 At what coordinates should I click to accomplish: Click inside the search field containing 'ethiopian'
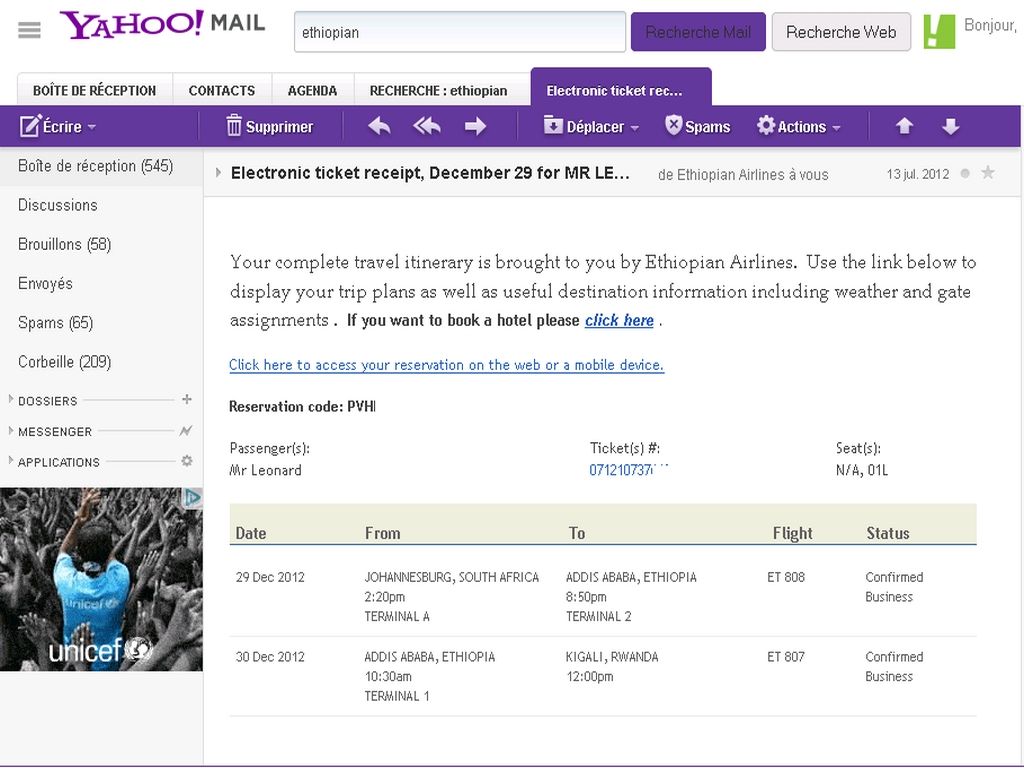click(460, 32)
